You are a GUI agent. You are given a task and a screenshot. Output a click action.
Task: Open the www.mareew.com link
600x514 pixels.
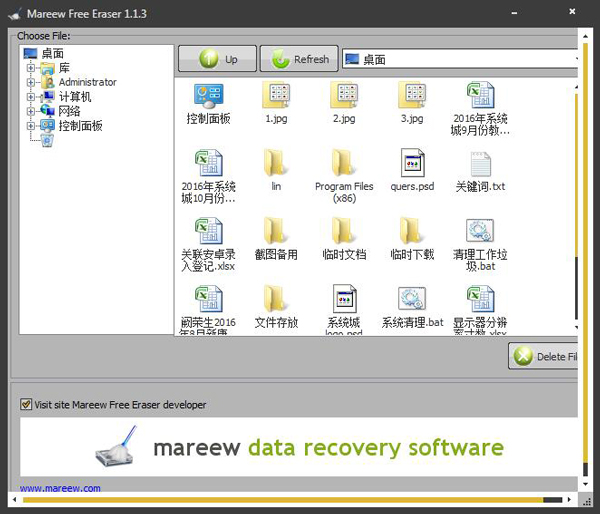click(x=60, y=488)
